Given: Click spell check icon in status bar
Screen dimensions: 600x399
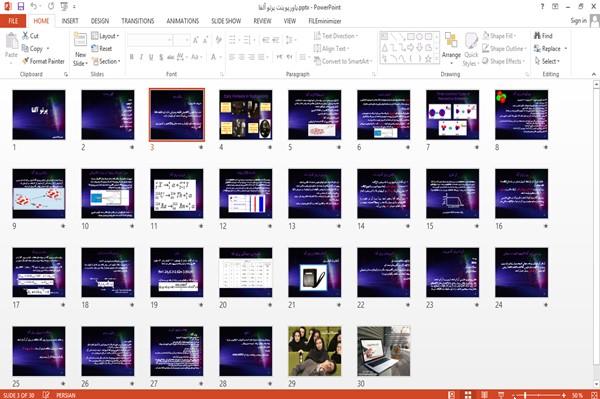Looking at the screenshot, I should click(46, 395).
